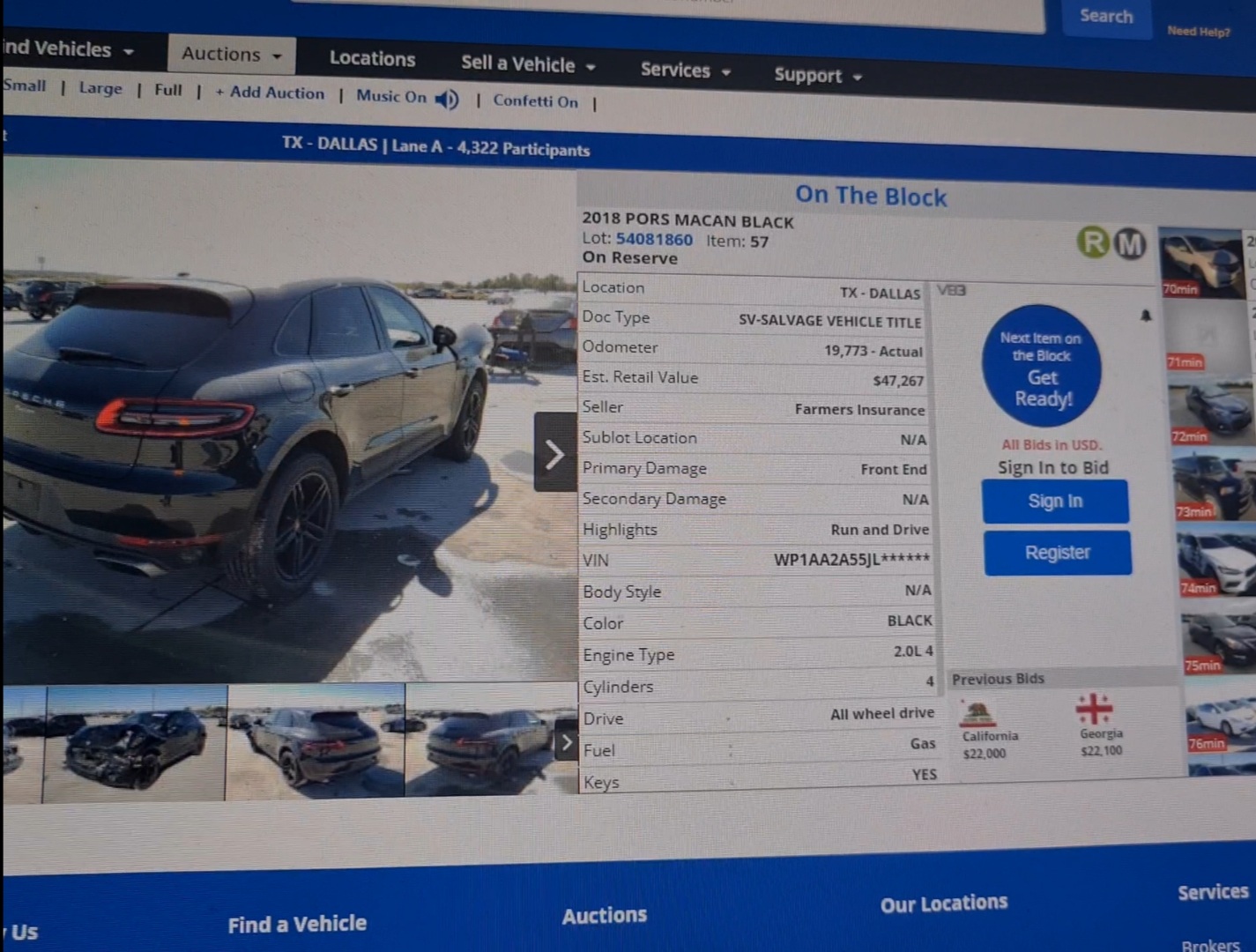Click the $47,267 retail value
Screen dimensions: 1256x952
(x=898, y=381)
